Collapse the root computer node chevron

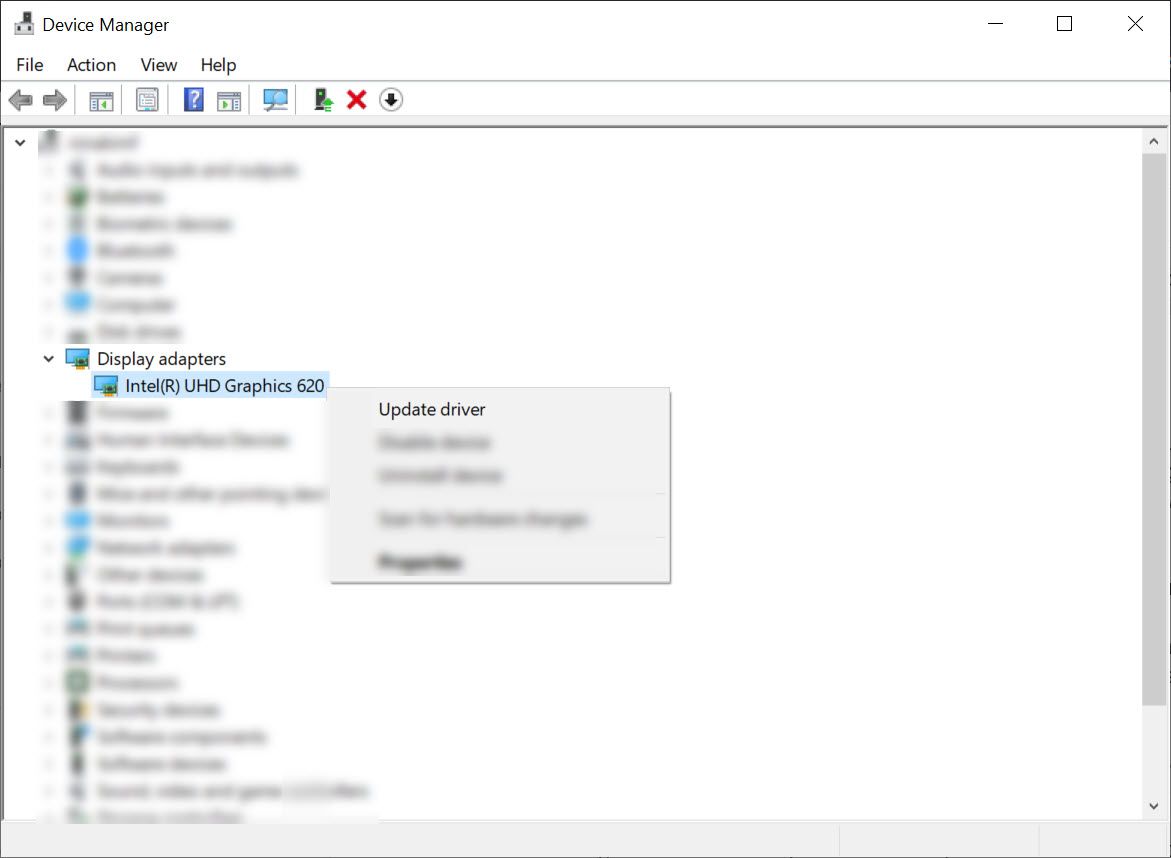pos(20,143)
